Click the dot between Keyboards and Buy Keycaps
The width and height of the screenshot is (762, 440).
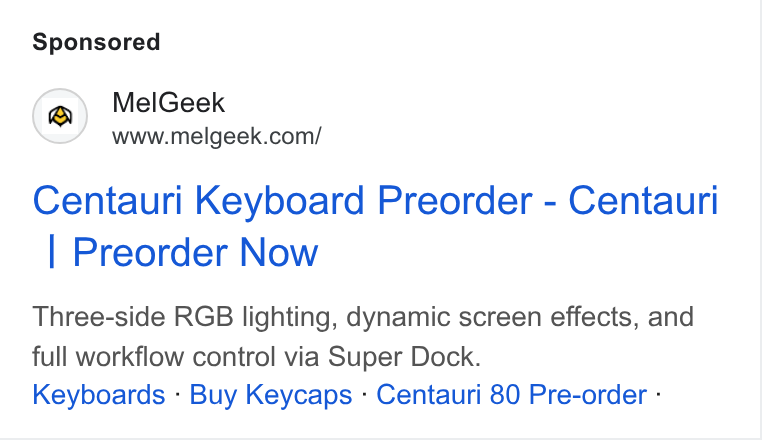tap(177, 393)
